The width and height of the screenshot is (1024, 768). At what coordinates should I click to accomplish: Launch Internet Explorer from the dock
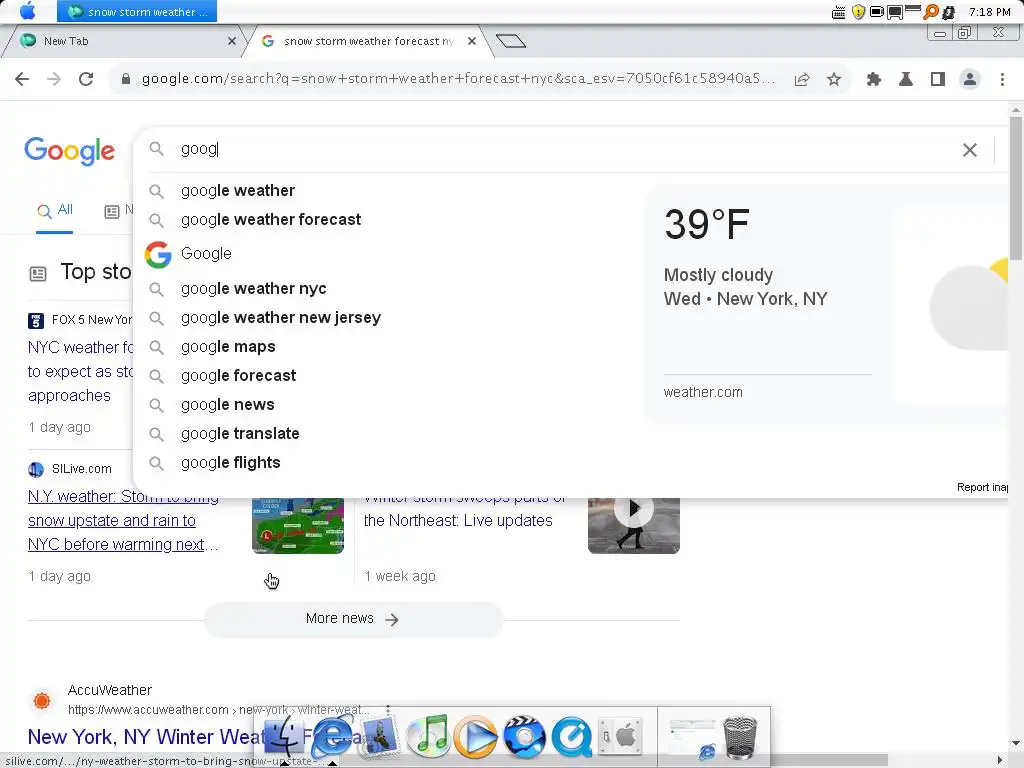(332, 737)
